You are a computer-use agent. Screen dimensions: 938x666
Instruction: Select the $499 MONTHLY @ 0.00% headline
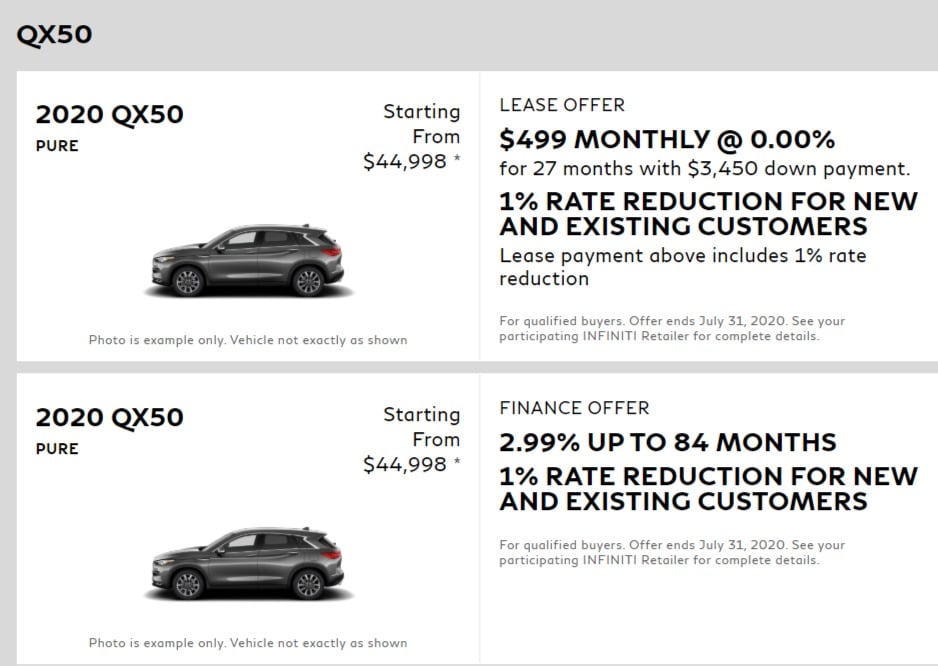(x=667, y=139)
